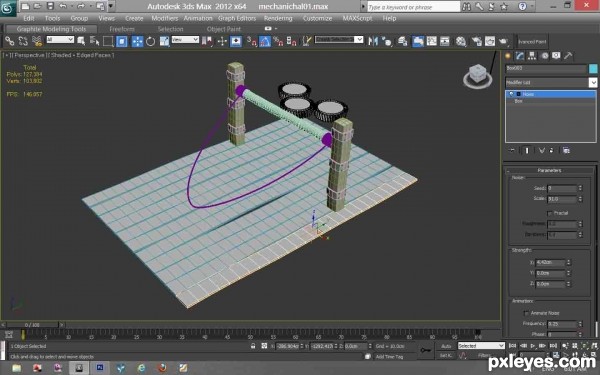Viewport: 600px width, 375px height.
Task: Enable the Fractal checkbox
Action: 550,213
